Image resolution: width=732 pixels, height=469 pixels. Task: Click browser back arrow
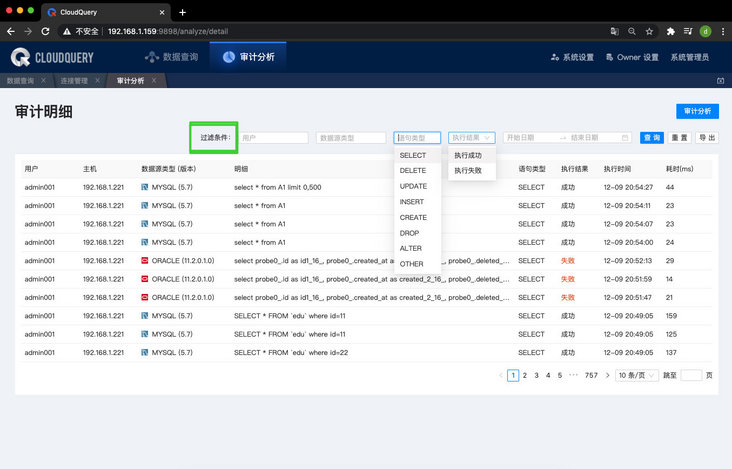[11, 31]
